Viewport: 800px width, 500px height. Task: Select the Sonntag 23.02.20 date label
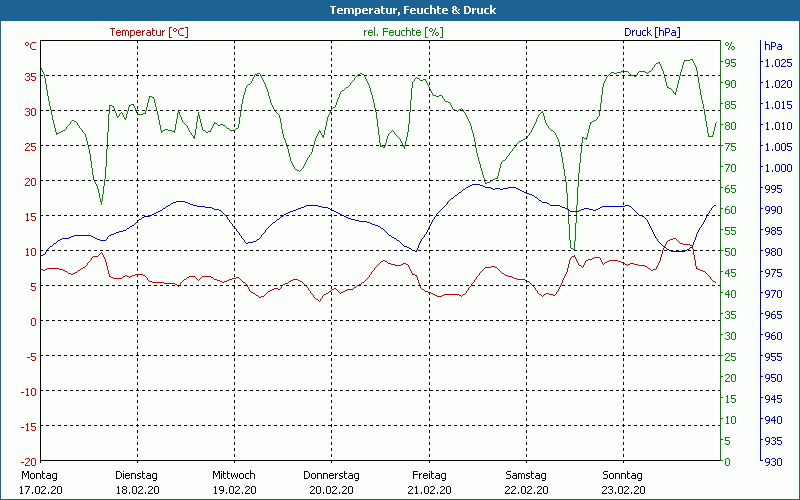(x=623, y=482)
